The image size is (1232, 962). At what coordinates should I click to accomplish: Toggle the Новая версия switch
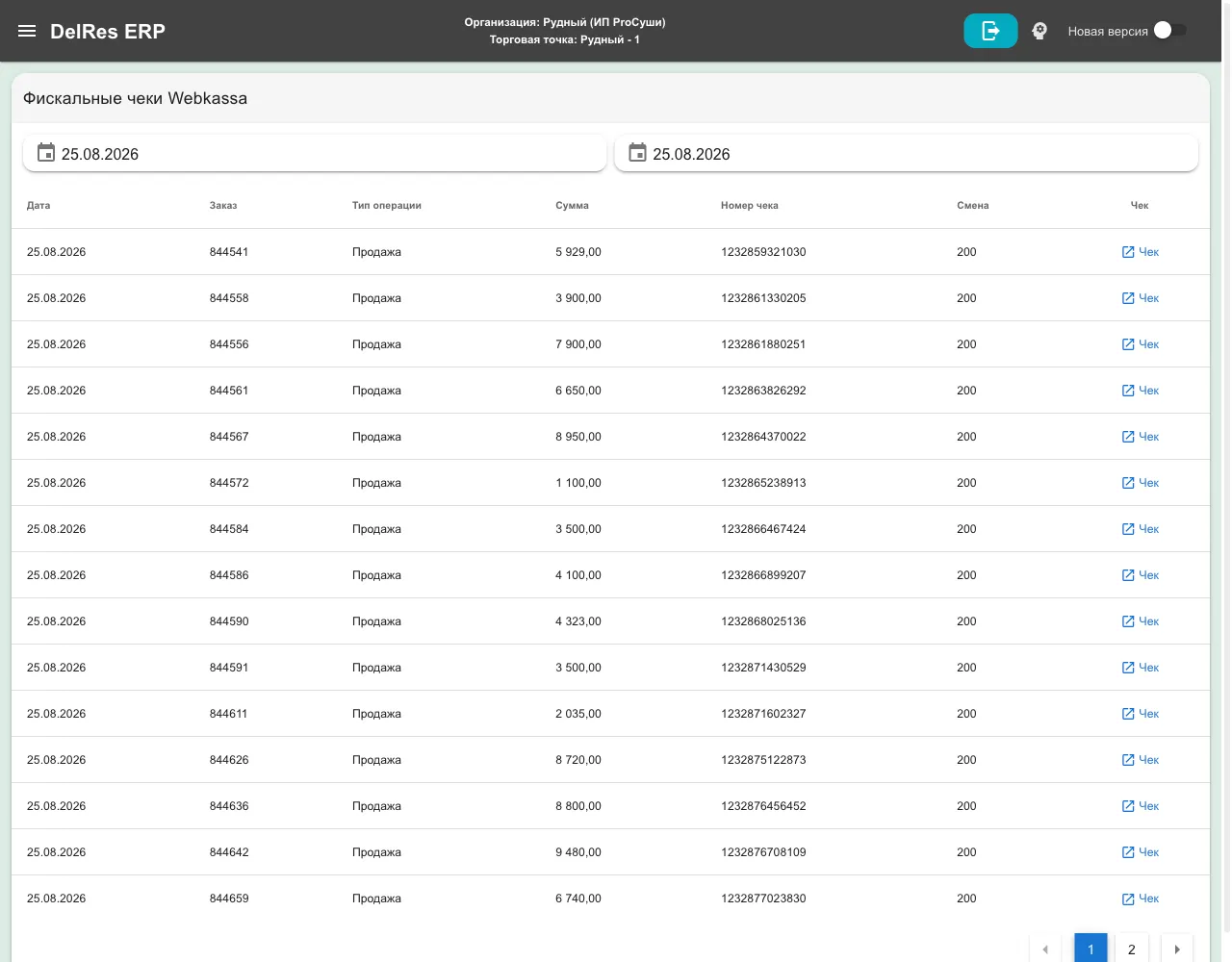click(x=1169, y=31)
